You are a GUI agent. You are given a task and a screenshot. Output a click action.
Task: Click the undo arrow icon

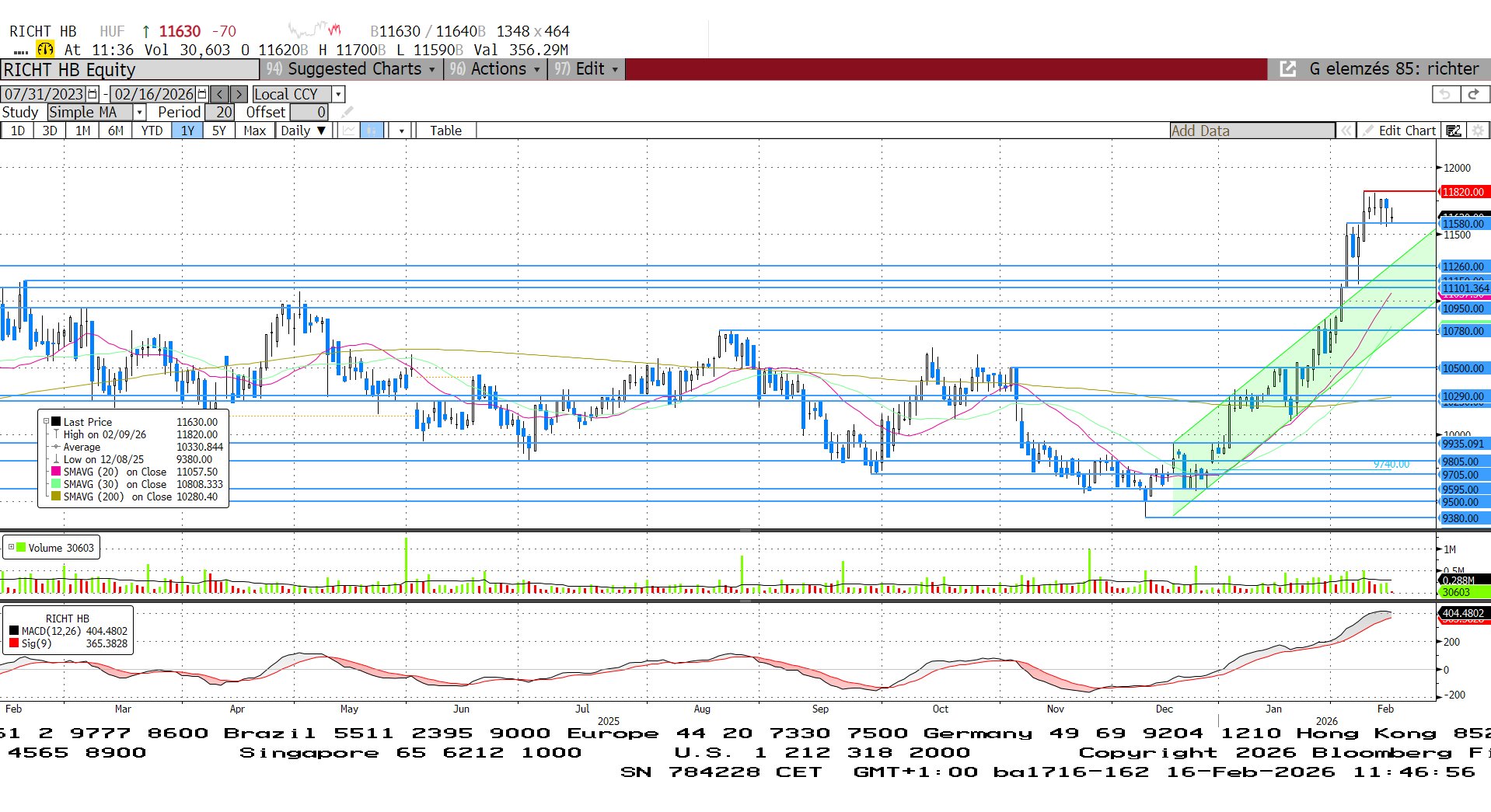pos(1444,94)
